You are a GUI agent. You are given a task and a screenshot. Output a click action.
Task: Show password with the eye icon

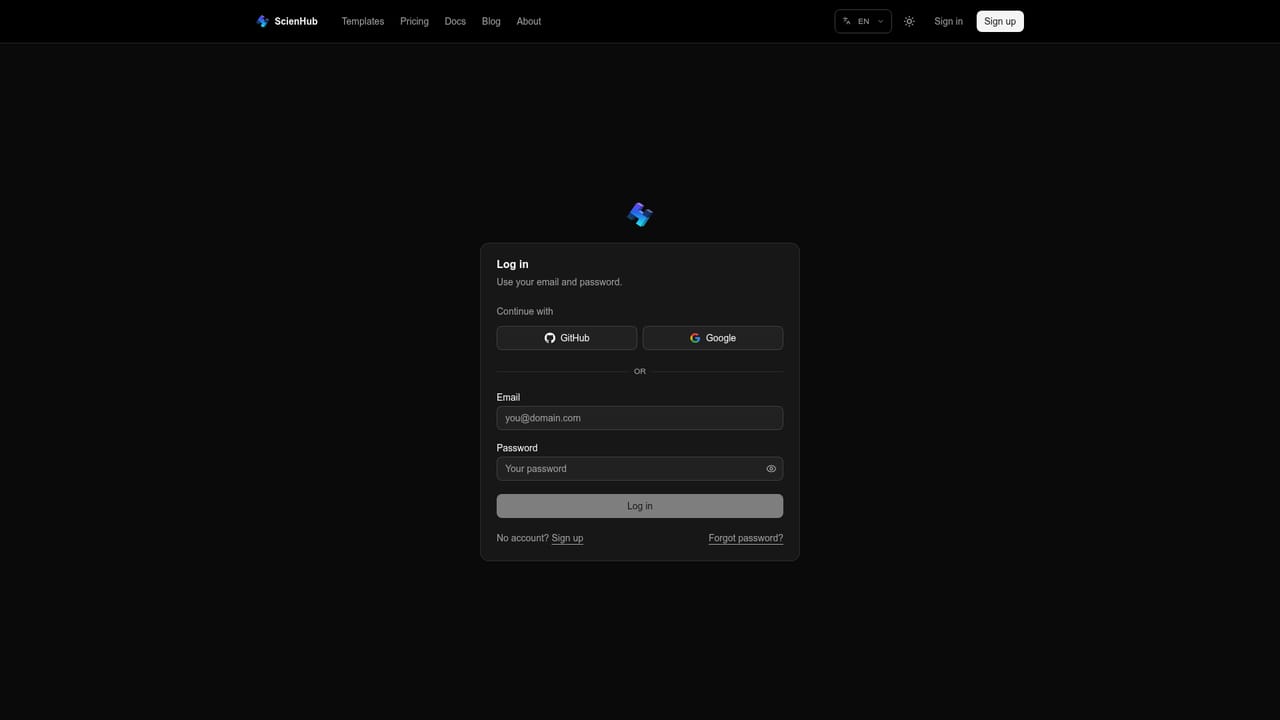pos(771,469)
